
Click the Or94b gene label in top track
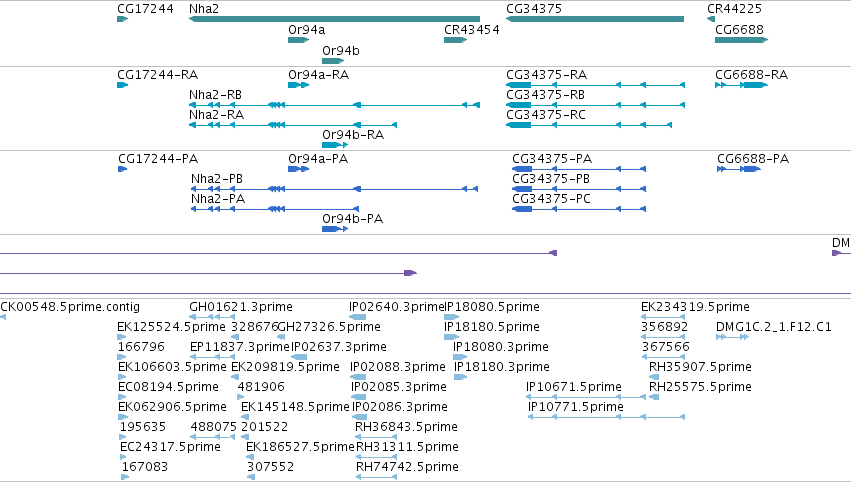tap(341, 50)
